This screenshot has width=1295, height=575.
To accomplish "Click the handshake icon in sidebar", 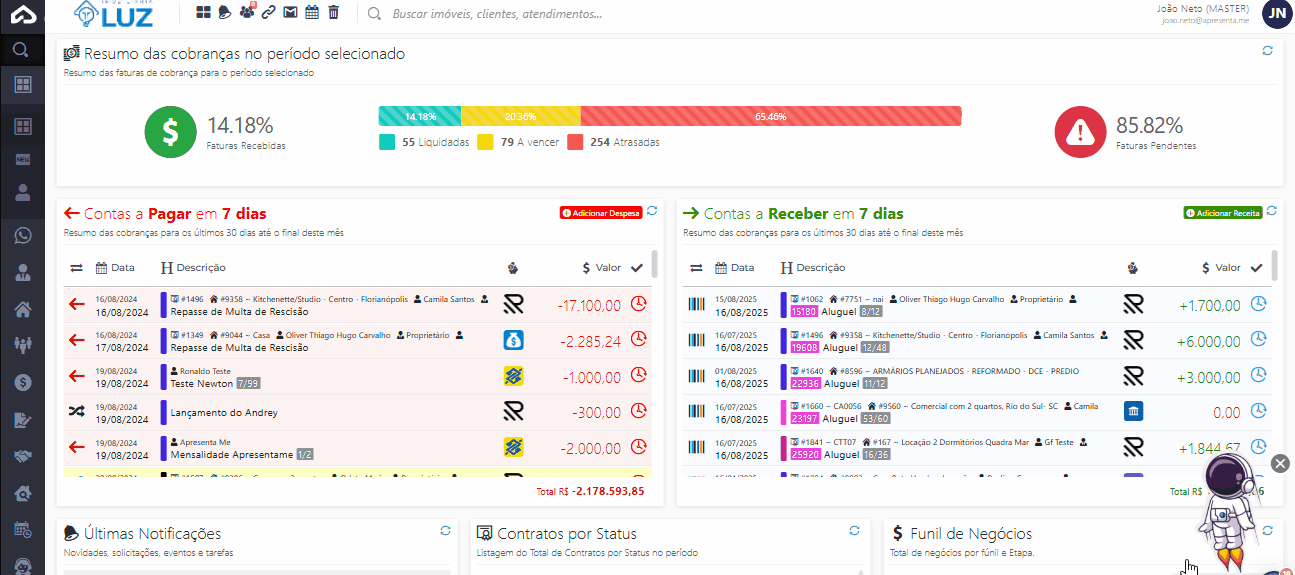I will [x=22, y=456].
